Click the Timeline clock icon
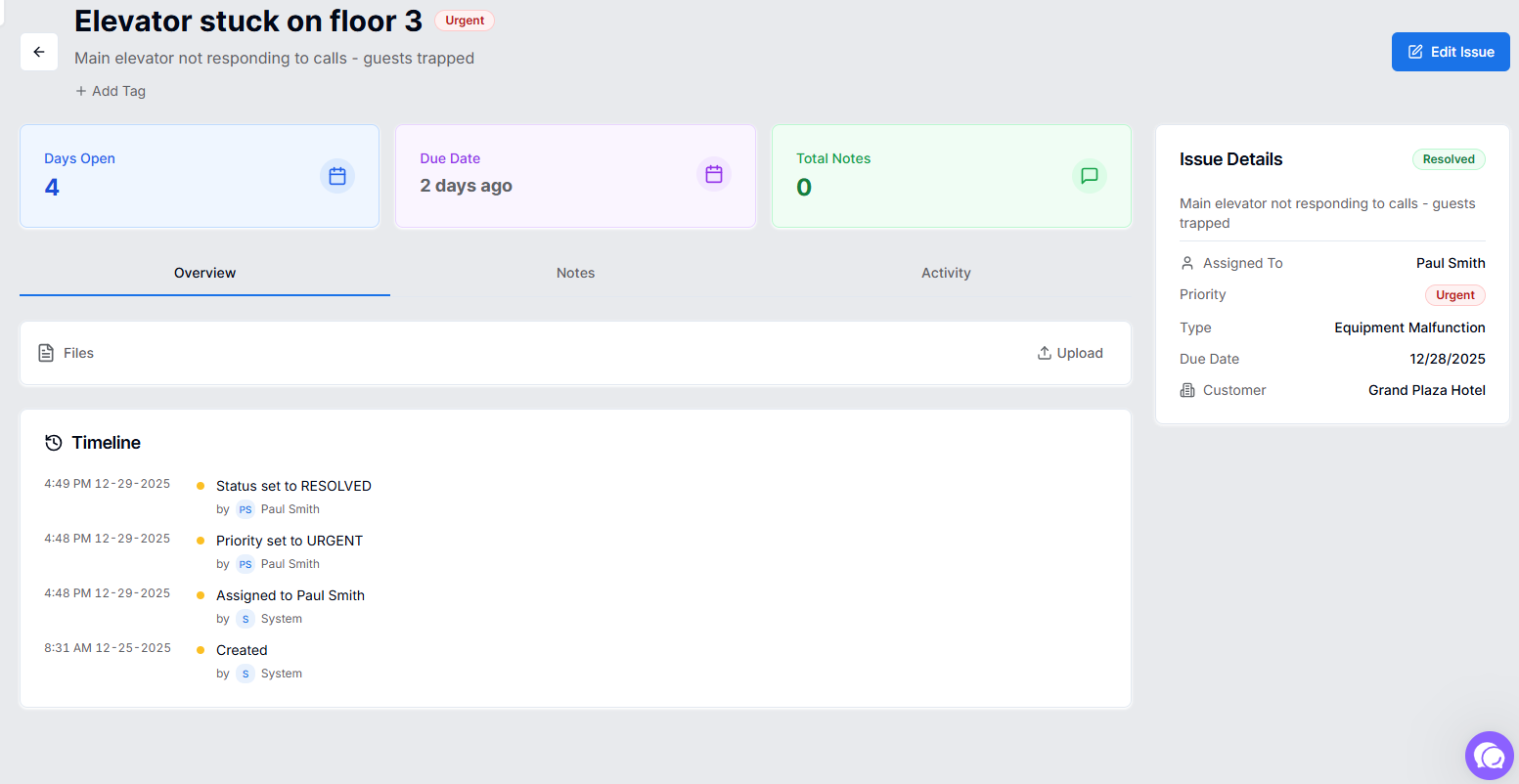The width and height of the screenshot is (1519, 784). coord(53,442)
